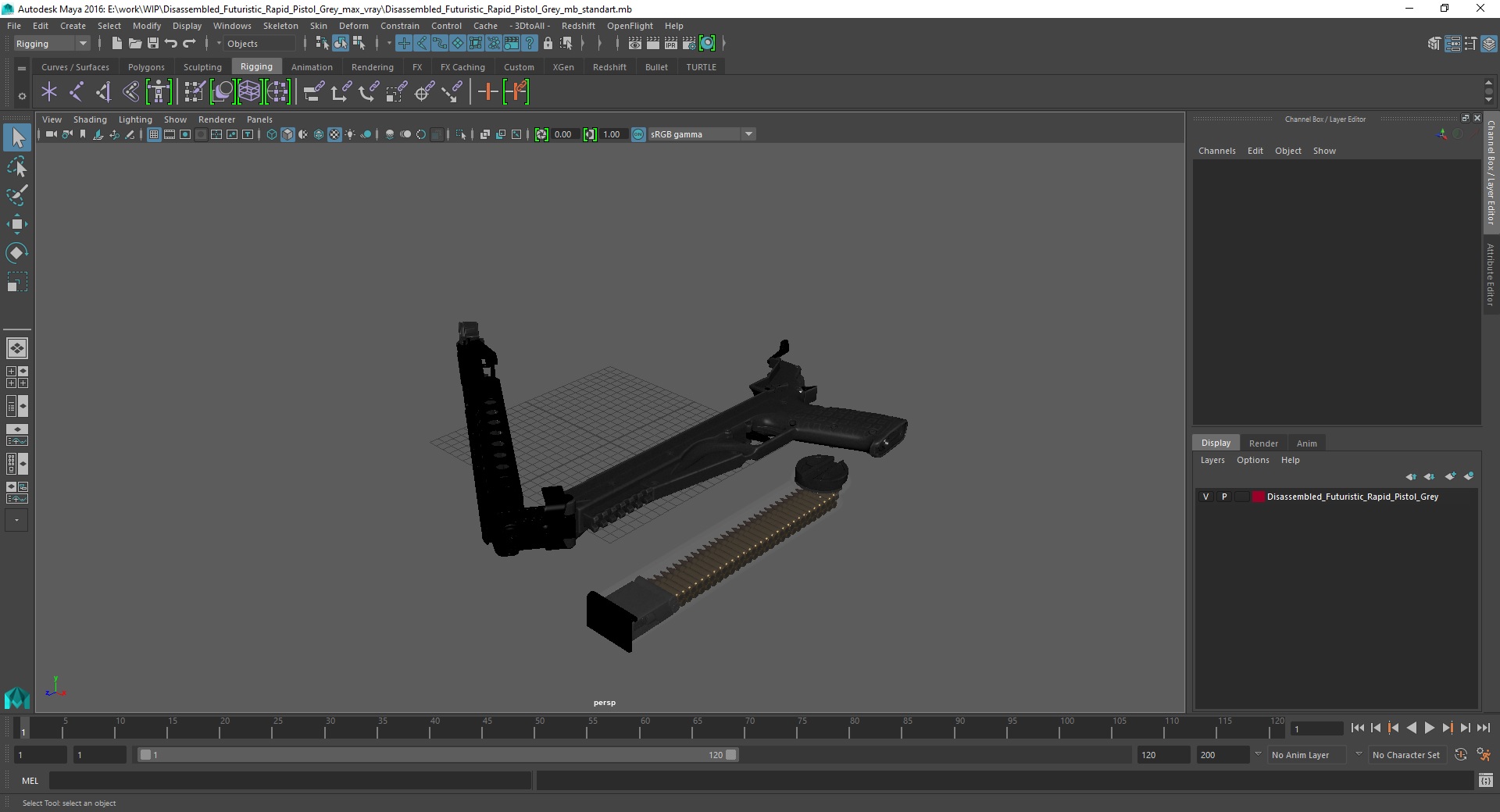
Task: Click the Set Key plus shelf icon
Action: tap(487, 92)
